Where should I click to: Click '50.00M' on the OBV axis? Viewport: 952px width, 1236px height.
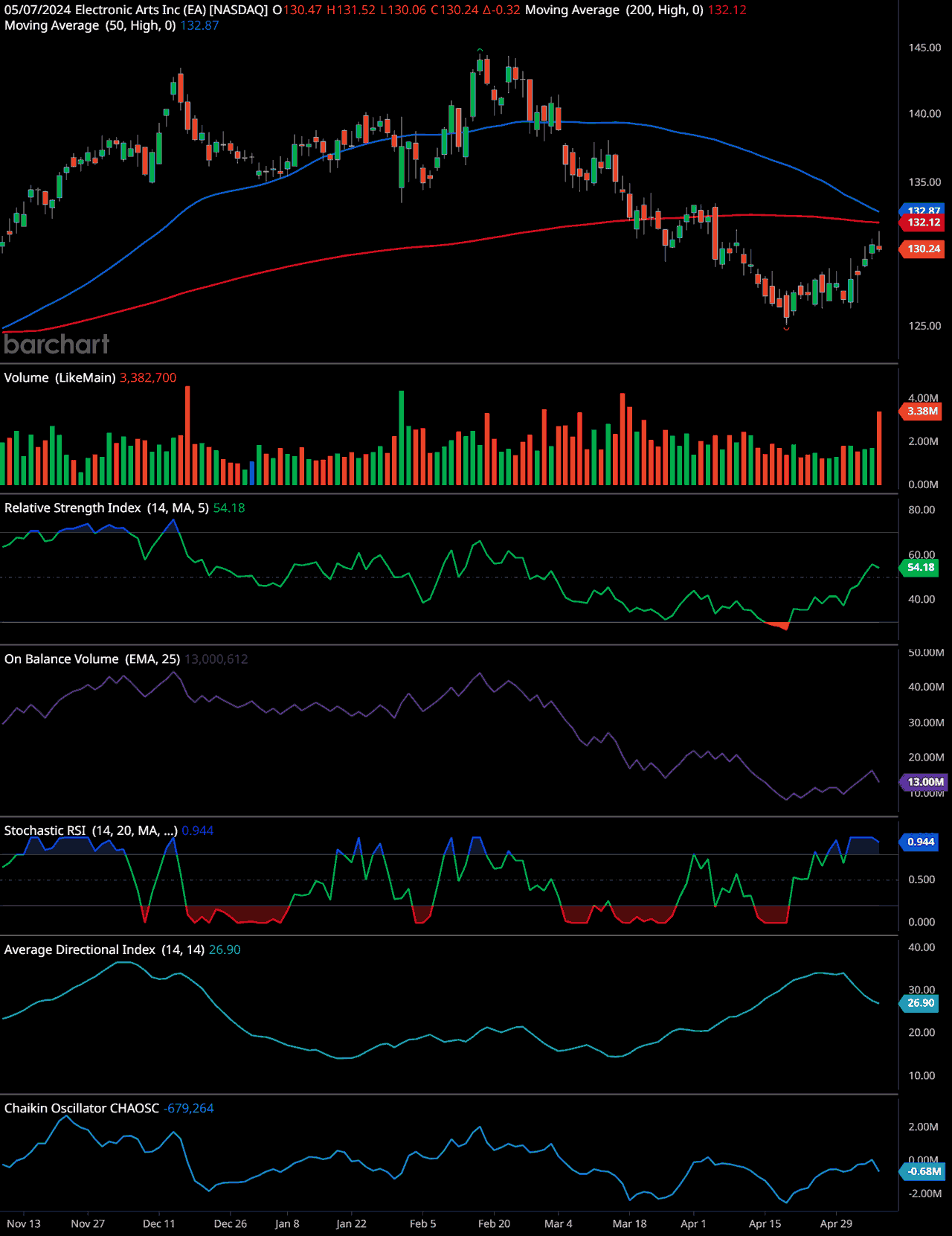tap(926, 653)
